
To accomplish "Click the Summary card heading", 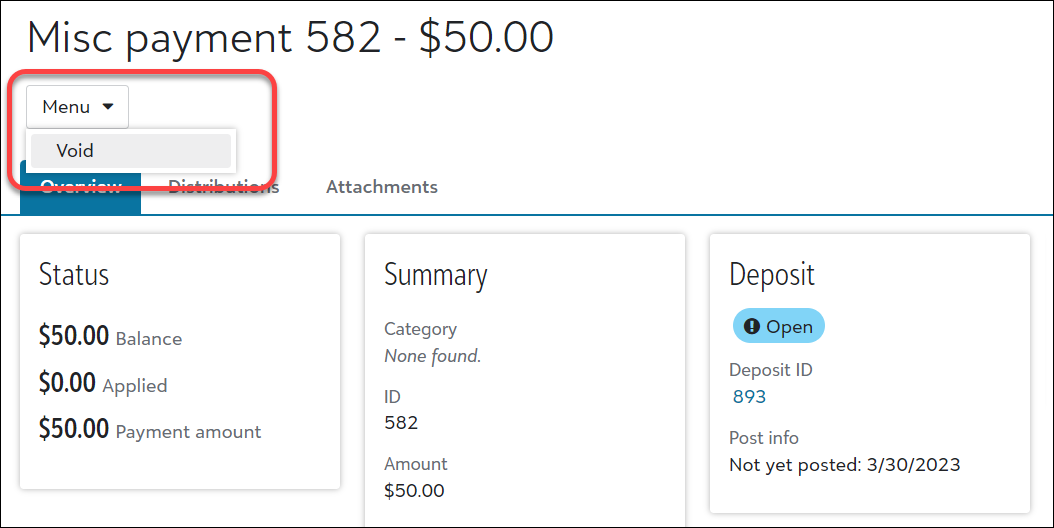I will (x=436, y=275).
